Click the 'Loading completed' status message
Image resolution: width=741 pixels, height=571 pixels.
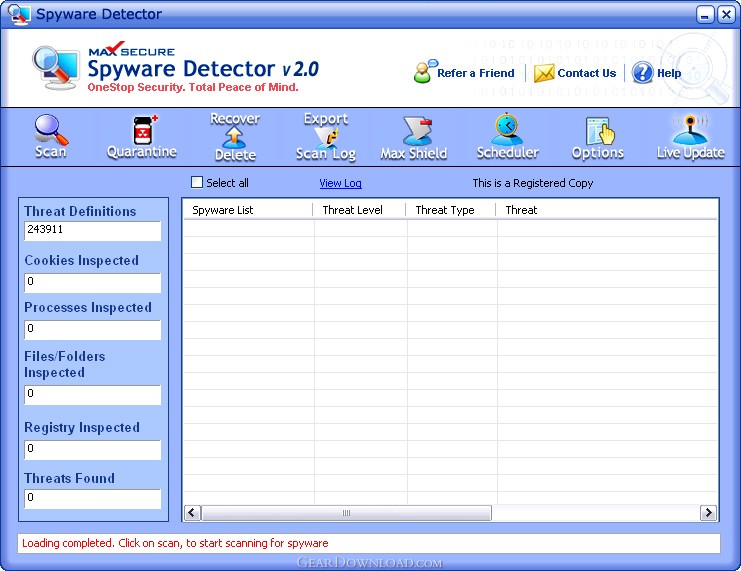pos(175,543)
